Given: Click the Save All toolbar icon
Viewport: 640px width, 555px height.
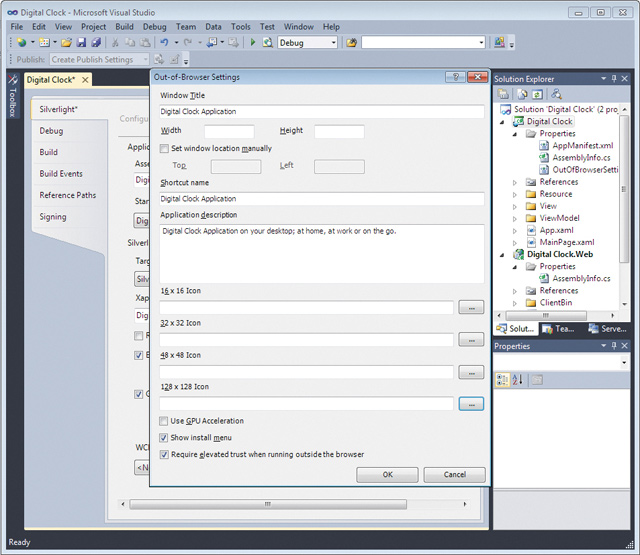Looking at the screenshot, I should (x=96, y=42).
